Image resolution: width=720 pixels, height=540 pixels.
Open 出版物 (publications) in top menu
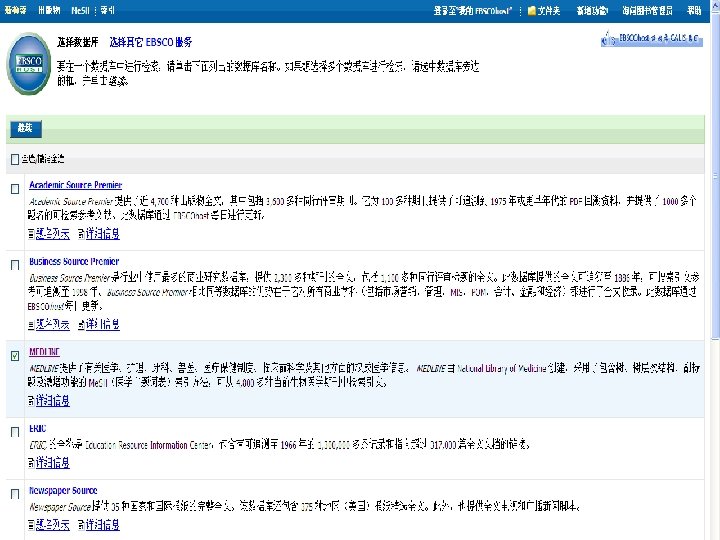tap(49, 10)
